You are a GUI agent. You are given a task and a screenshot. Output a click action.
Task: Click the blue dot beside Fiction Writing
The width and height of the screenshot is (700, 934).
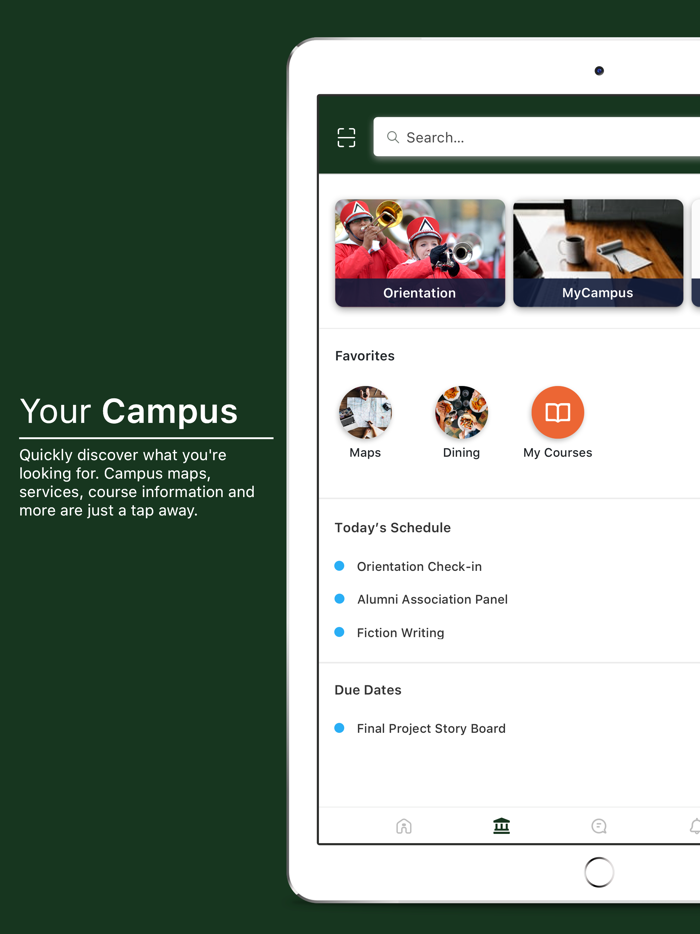pyautogui.click(x=340, y=632)
